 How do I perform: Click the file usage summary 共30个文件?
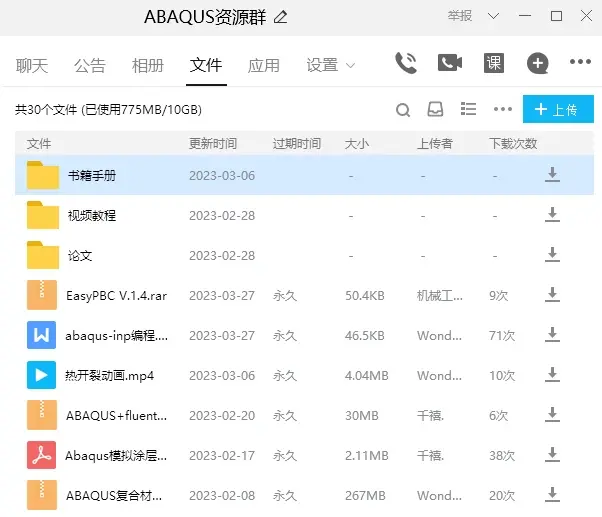tap(108, 110)
